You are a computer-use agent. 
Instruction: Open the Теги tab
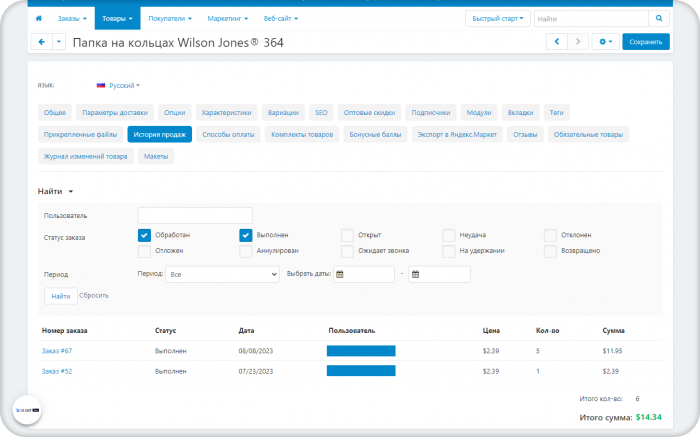coord(557,112)
